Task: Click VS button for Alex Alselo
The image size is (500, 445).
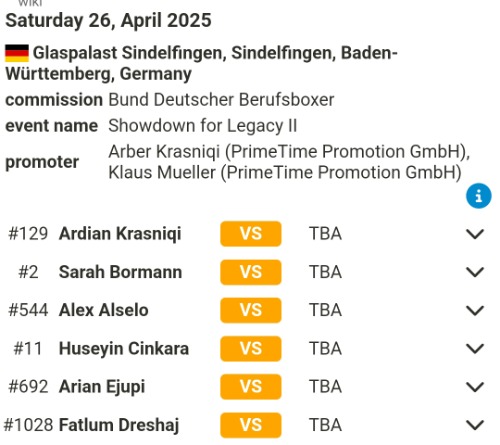Action: click(251, 310)
